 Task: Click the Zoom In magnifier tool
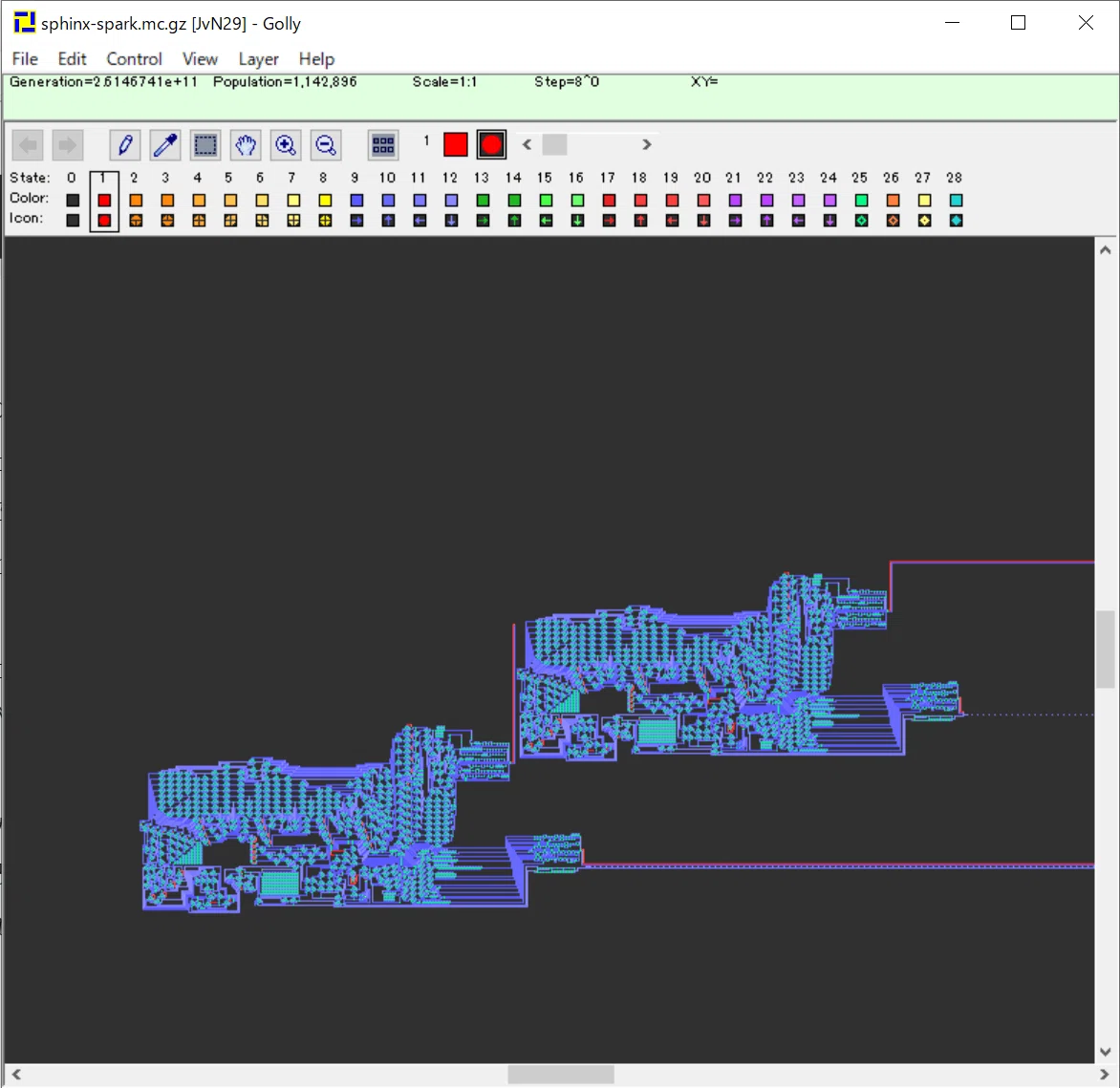285,145
